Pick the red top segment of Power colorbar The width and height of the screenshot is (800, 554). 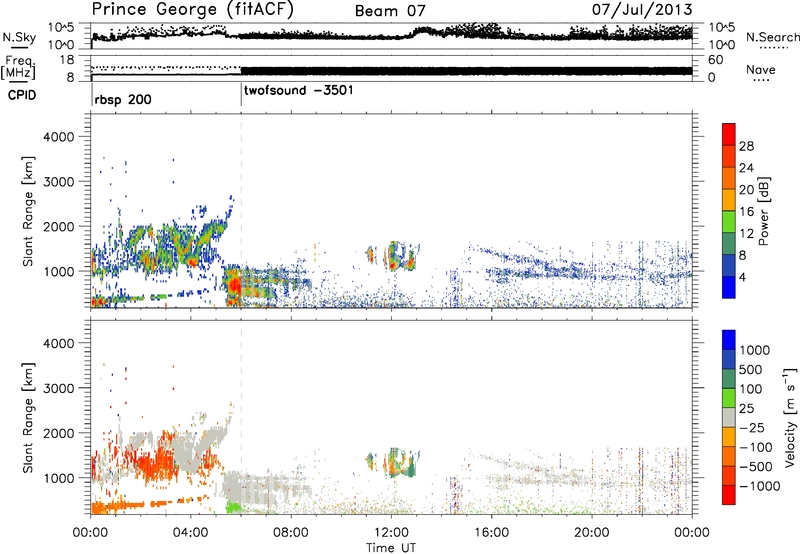click(729, 134)
